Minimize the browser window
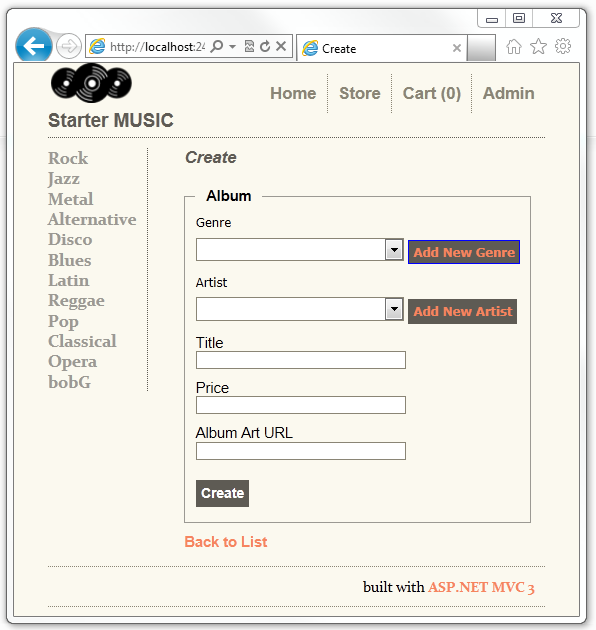 [492, 19]
